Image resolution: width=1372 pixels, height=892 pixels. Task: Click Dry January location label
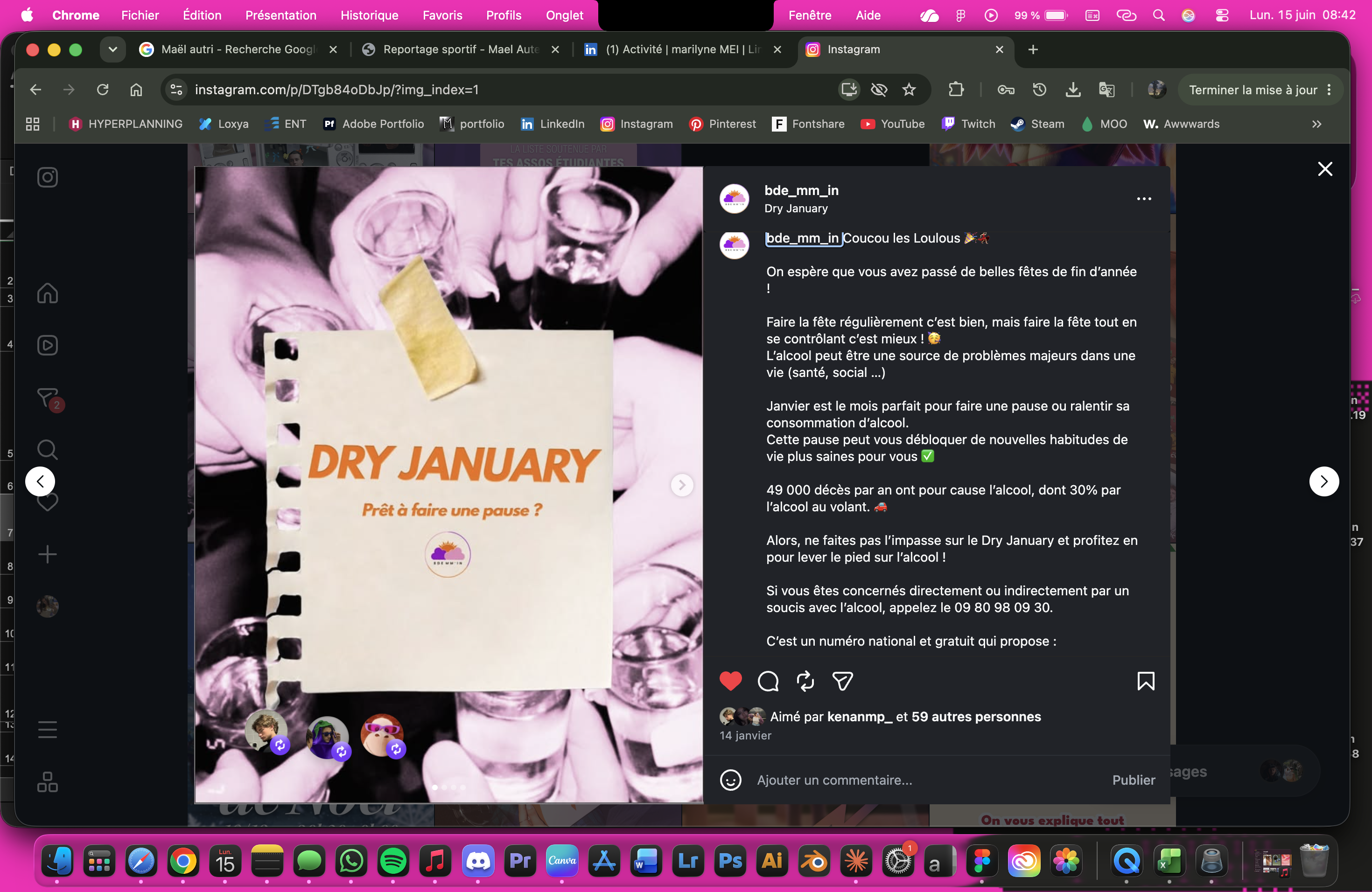pos(796,208)
